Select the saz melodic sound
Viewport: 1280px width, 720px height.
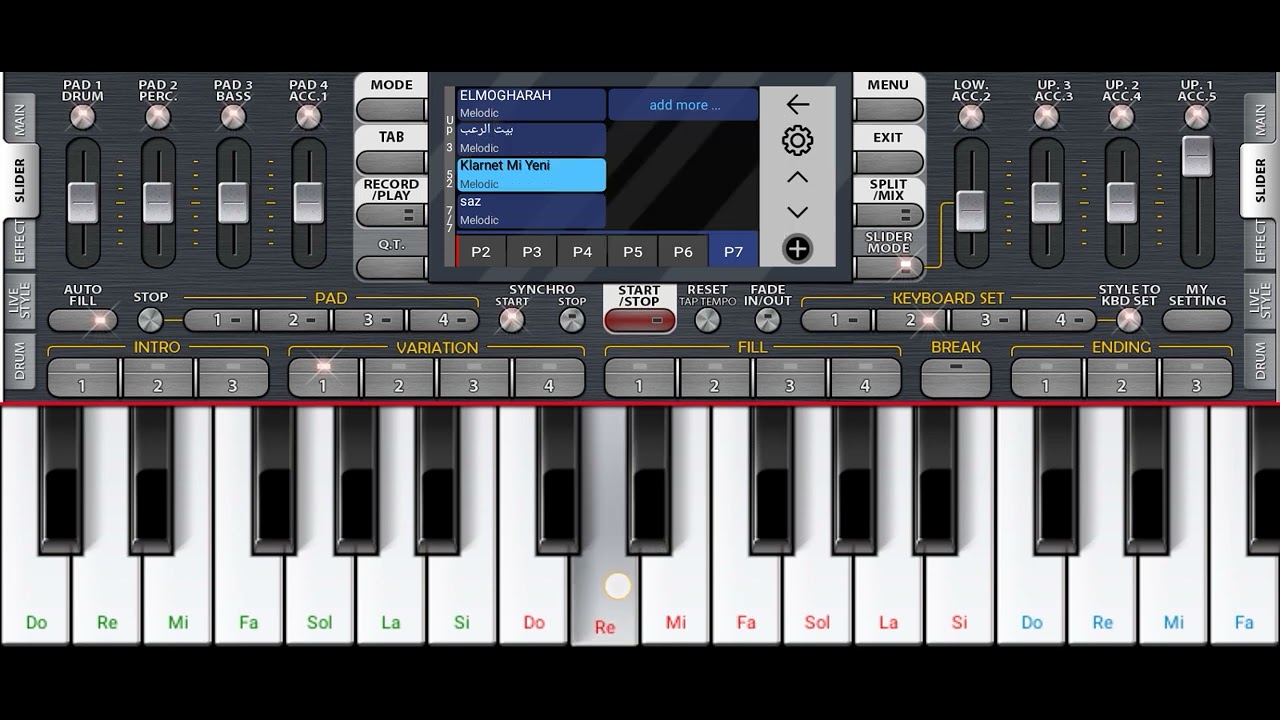click(531, 210)
